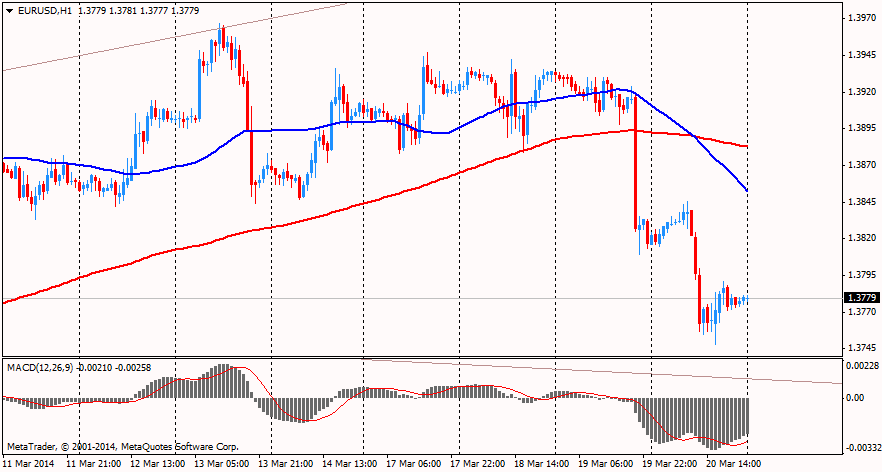Click the 1.3745 price axis label
The height and width of the screenshot is (472, 882).
click(x=861, y=348)
